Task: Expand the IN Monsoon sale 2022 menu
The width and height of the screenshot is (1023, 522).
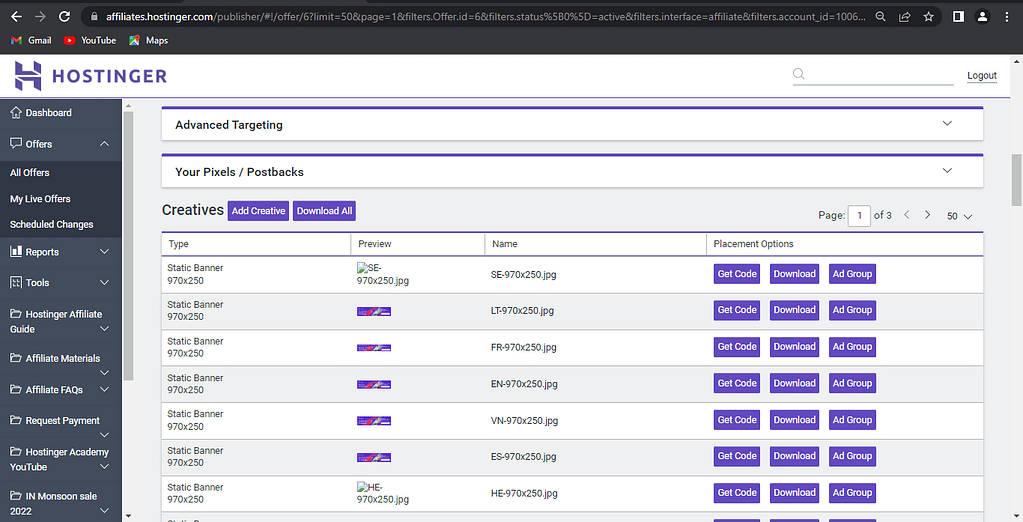Action: tap(104, 511)
